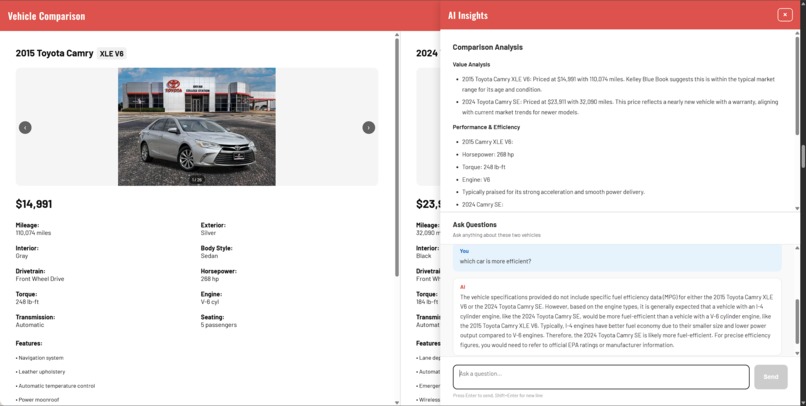Click the 5 passengers seating value

(218, 325)
